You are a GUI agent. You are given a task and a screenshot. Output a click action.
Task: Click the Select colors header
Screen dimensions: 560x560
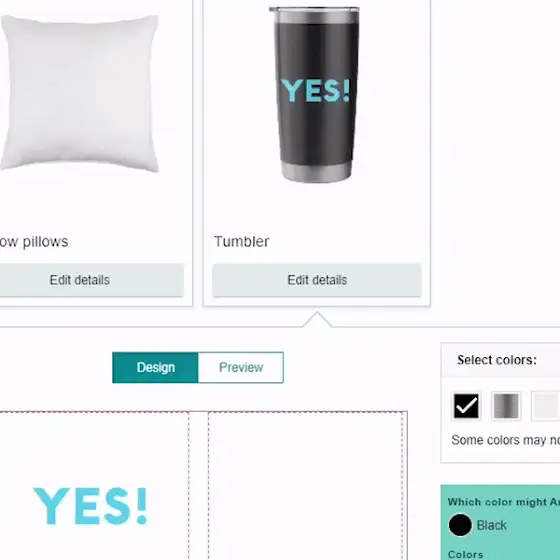click(x=497, y=360)
